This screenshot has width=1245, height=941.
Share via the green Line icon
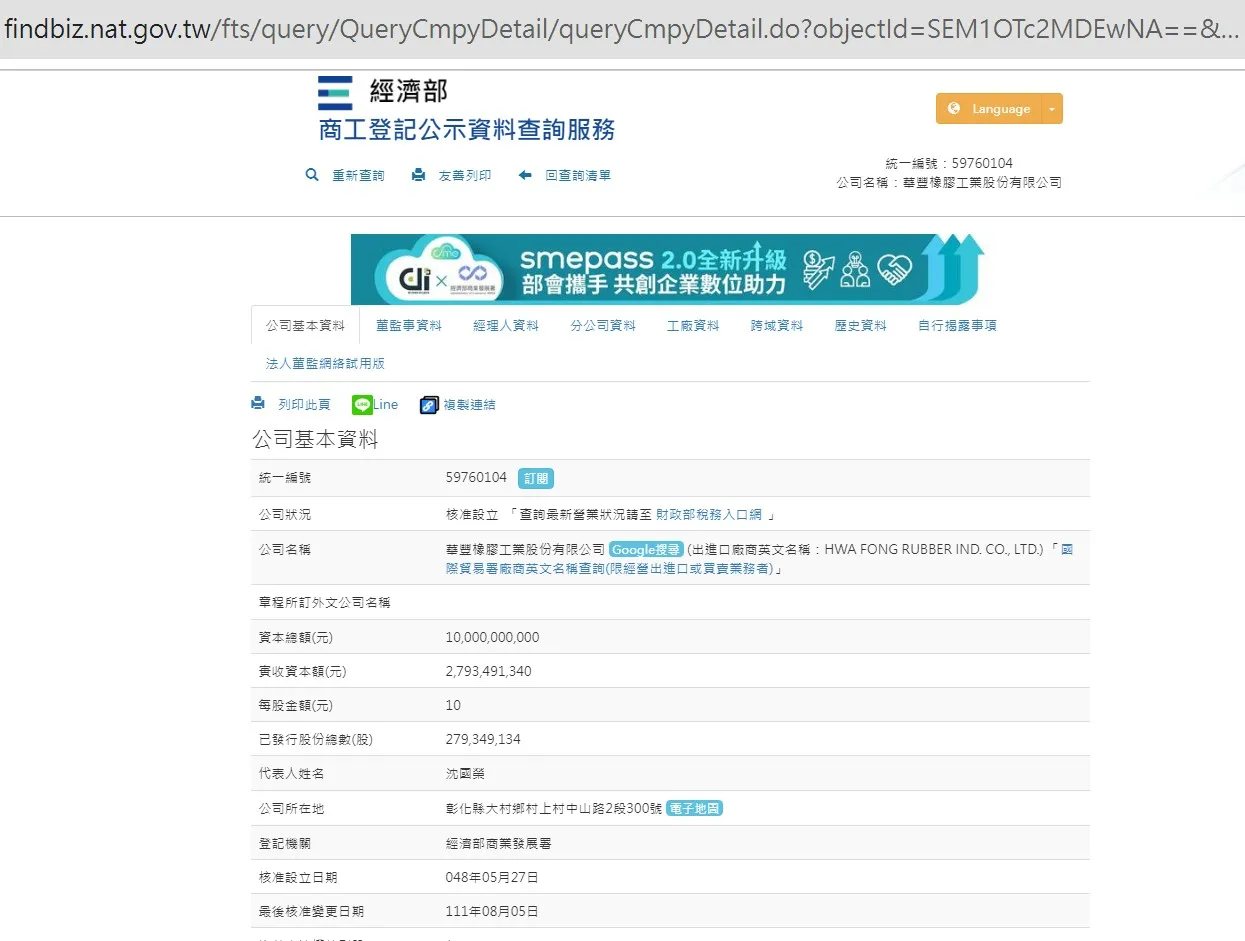pos(362,405)
